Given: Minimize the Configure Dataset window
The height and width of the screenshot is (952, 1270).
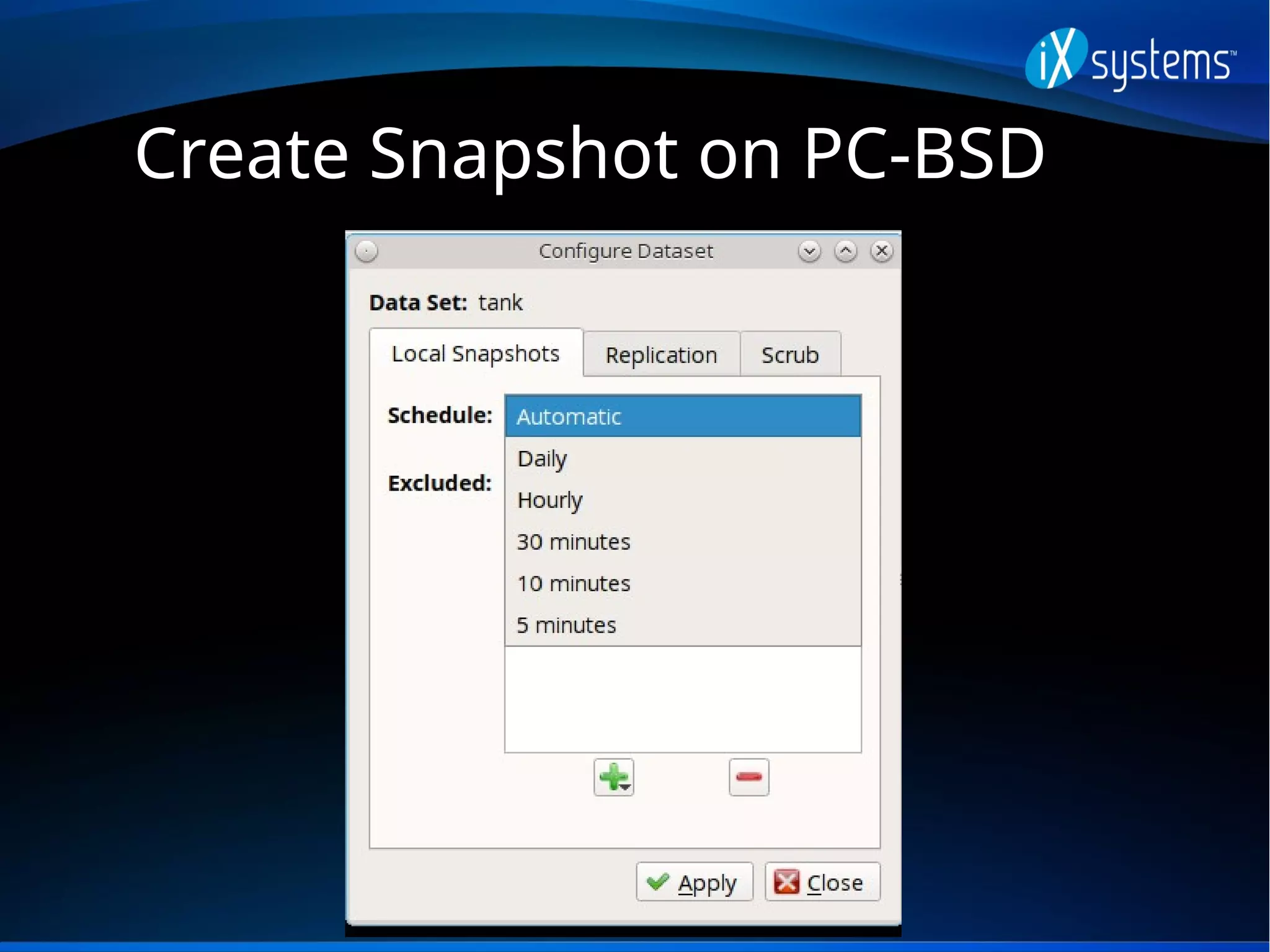Looking at the screenshot, I should [x=809, y=251].
